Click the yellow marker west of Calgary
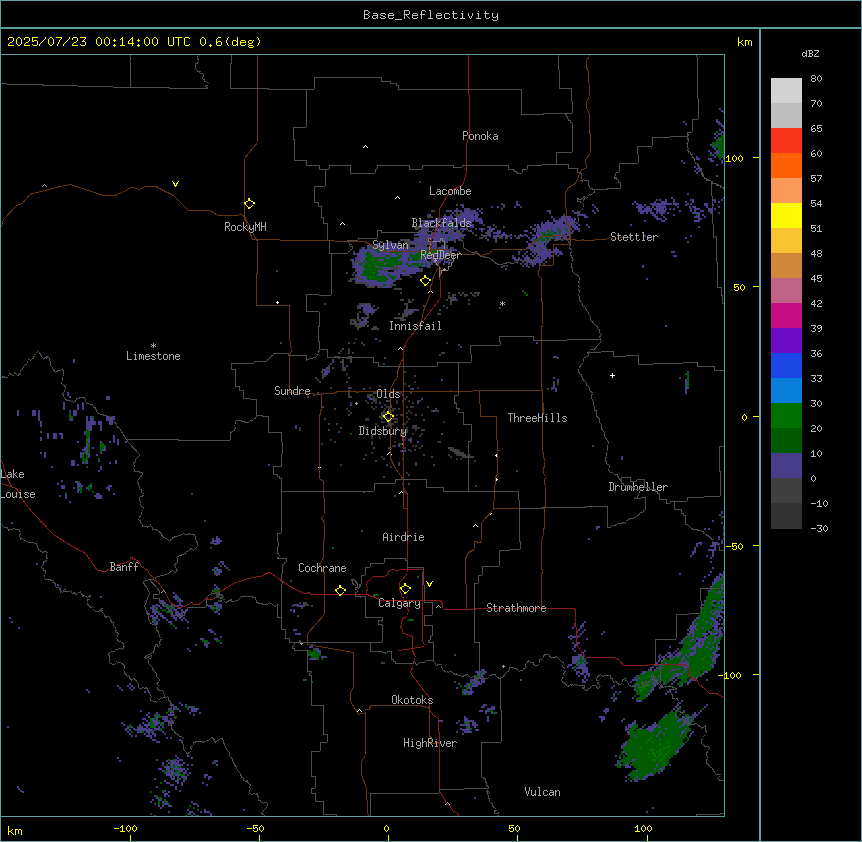 click(340, 590)
